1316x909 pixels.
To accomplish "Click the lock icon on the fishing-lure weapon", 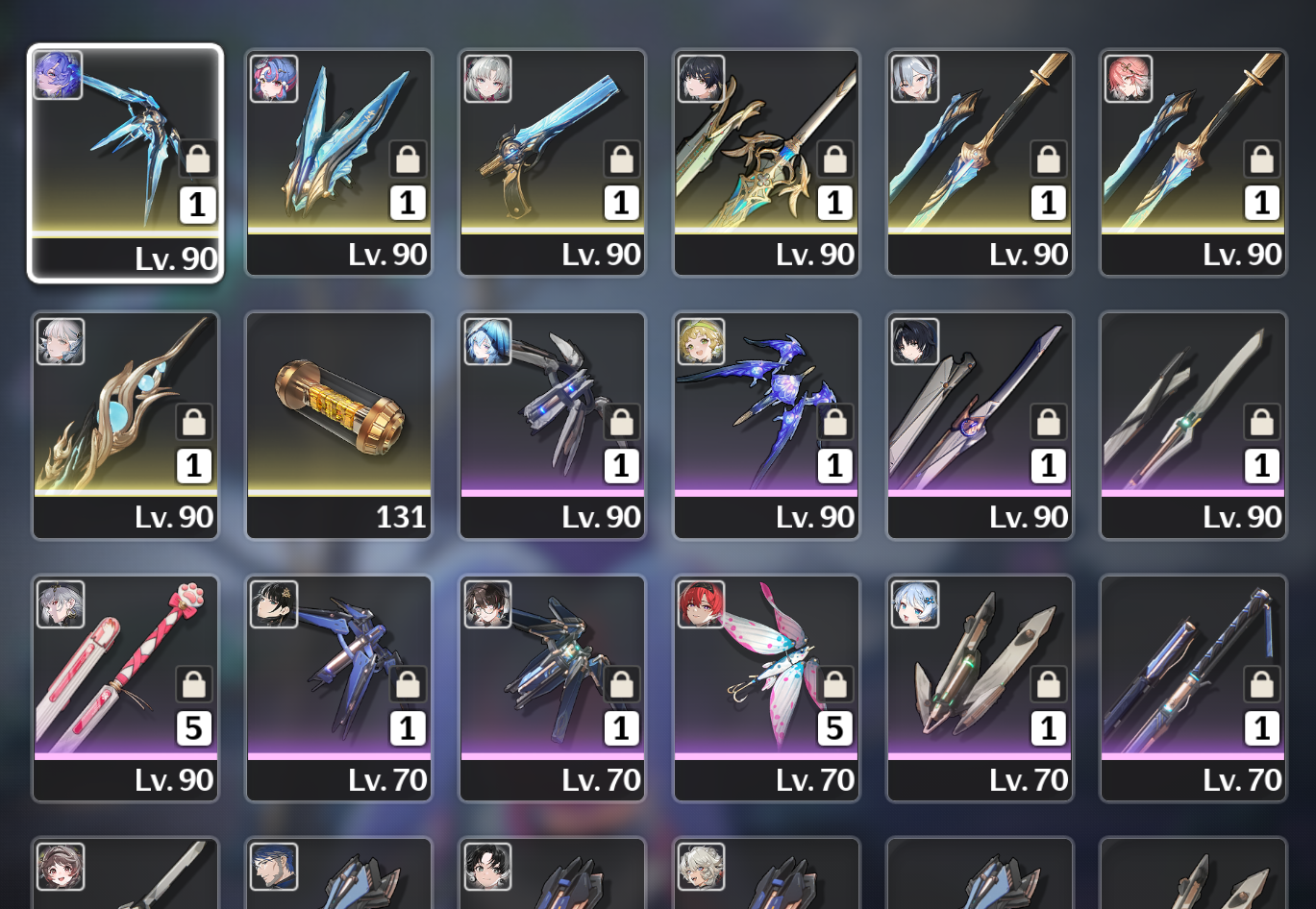I will 834,685.
